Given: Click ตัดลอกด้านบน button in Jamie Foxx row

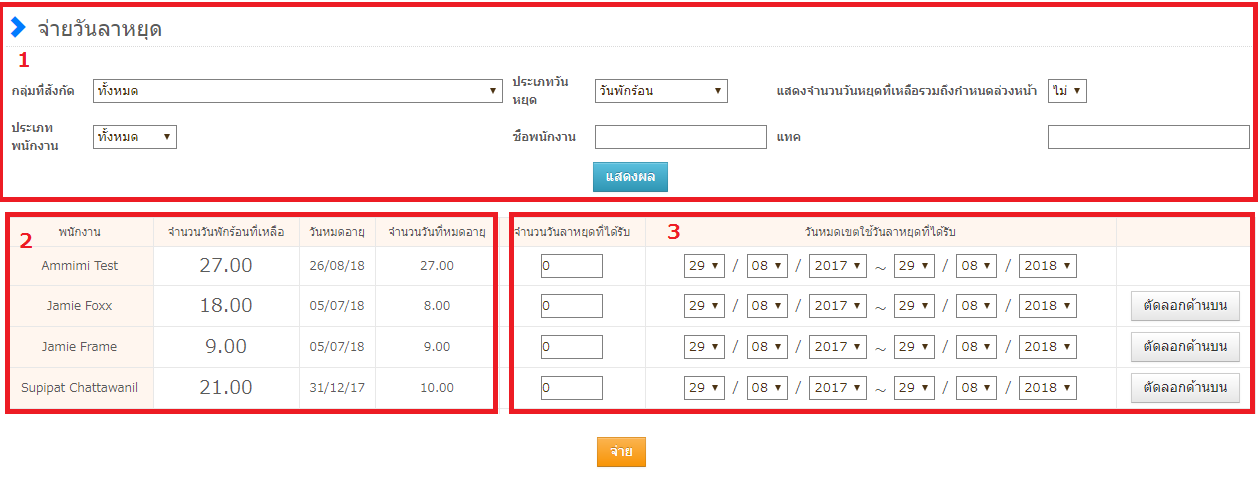Looking at the screenshot, I should point(1185,306).
